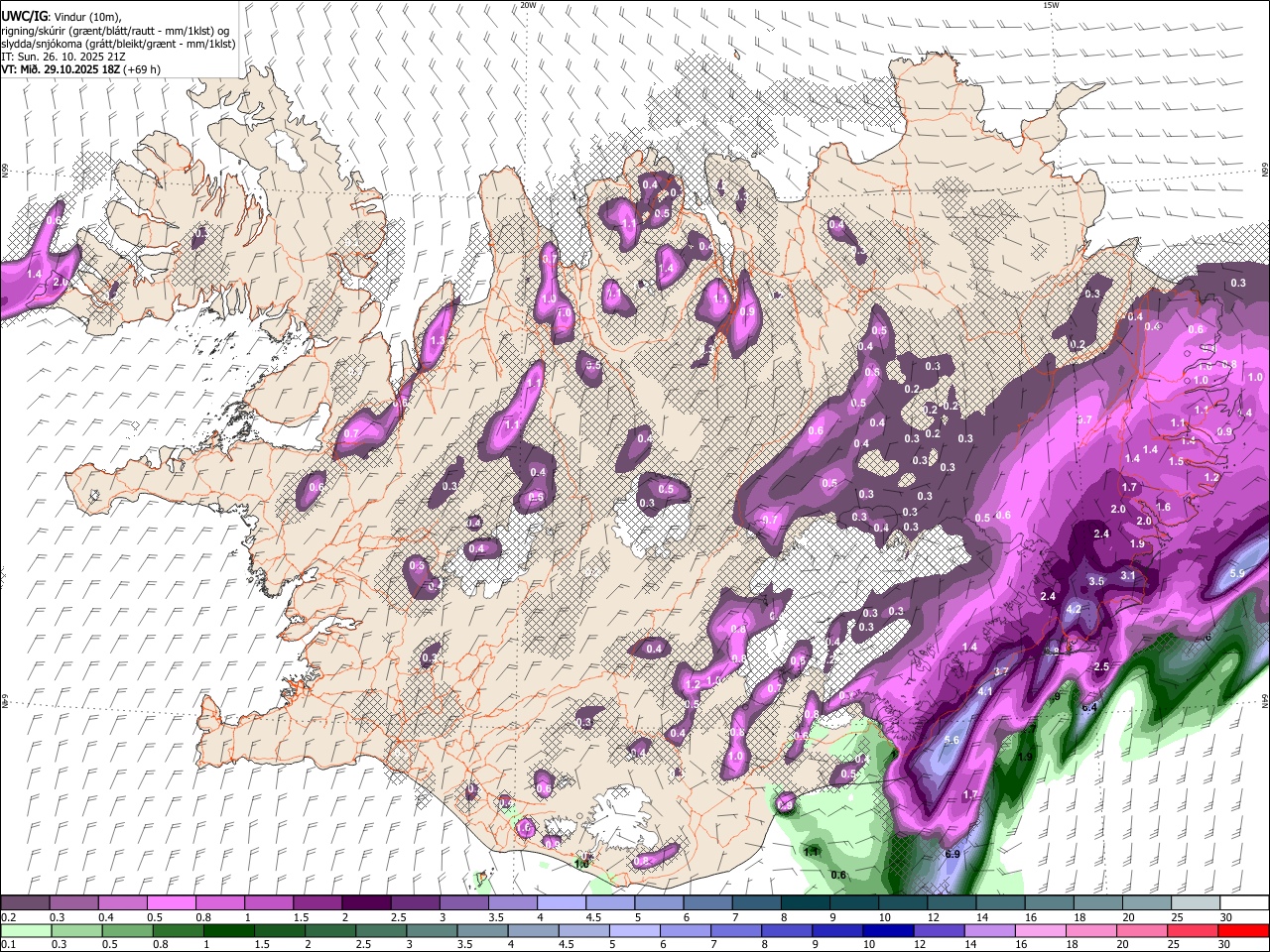Screen dimensions: 1270x952
Task: Click the bright red rain swatch at 30
Action: [1244, 930]
